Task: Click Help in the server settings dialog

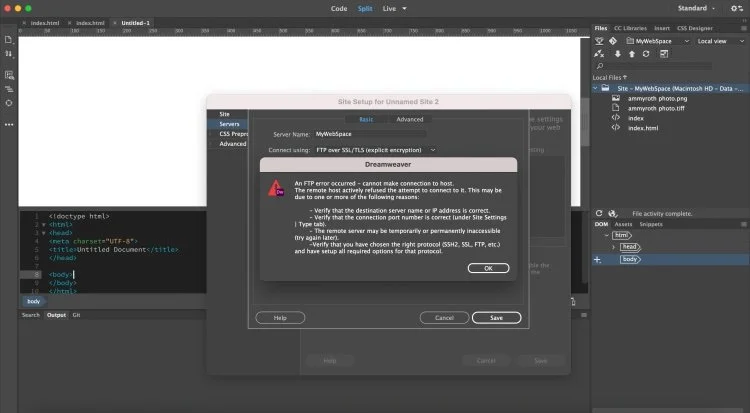Action: pyautogui.click(x=280, y=318)
